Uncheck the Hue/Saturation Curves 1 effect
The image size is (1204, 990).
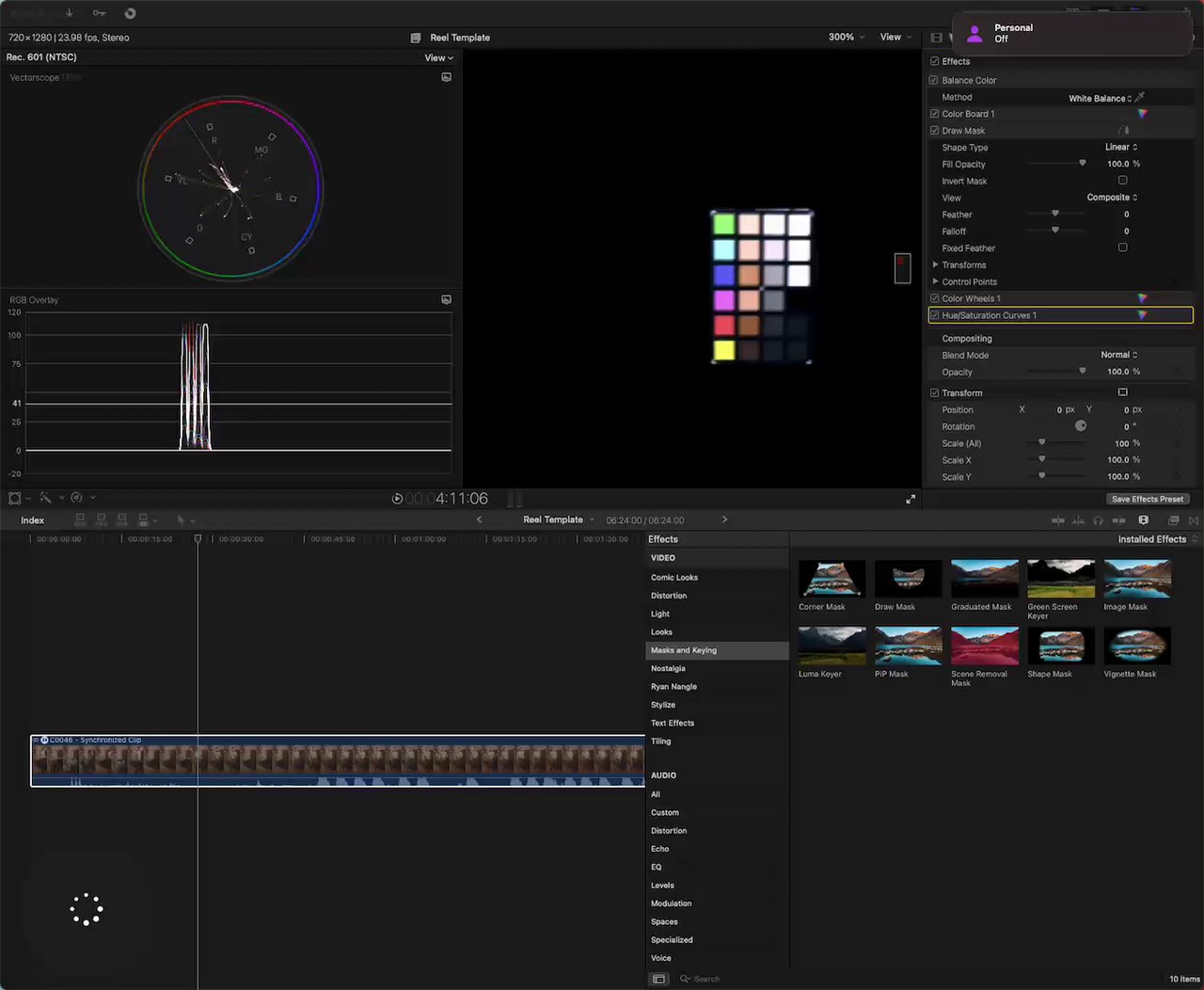(x=934, y=316)
